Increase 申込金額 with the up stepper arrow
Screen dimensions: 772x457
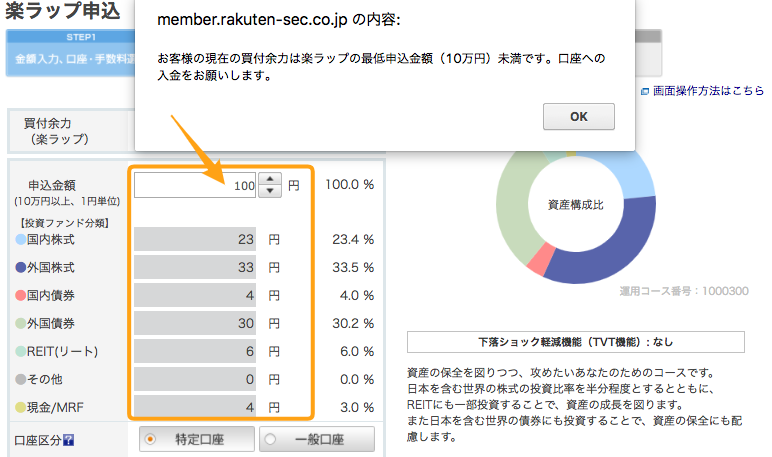[x=270, y=179]
